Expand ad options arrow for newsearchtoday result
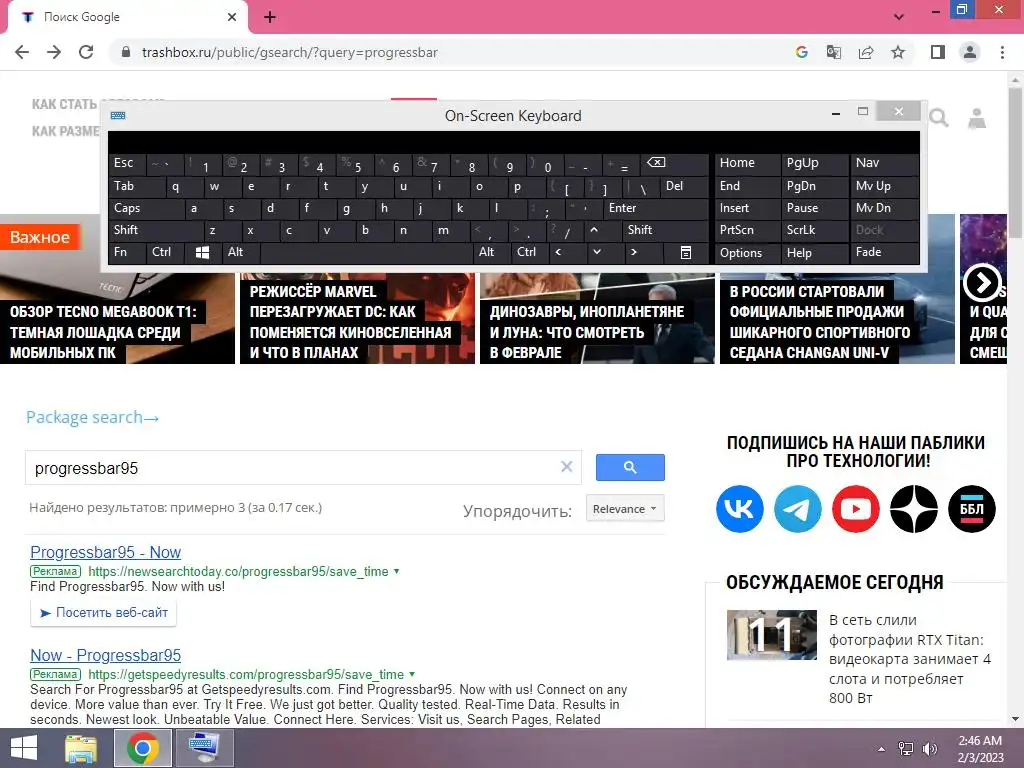 396,571
